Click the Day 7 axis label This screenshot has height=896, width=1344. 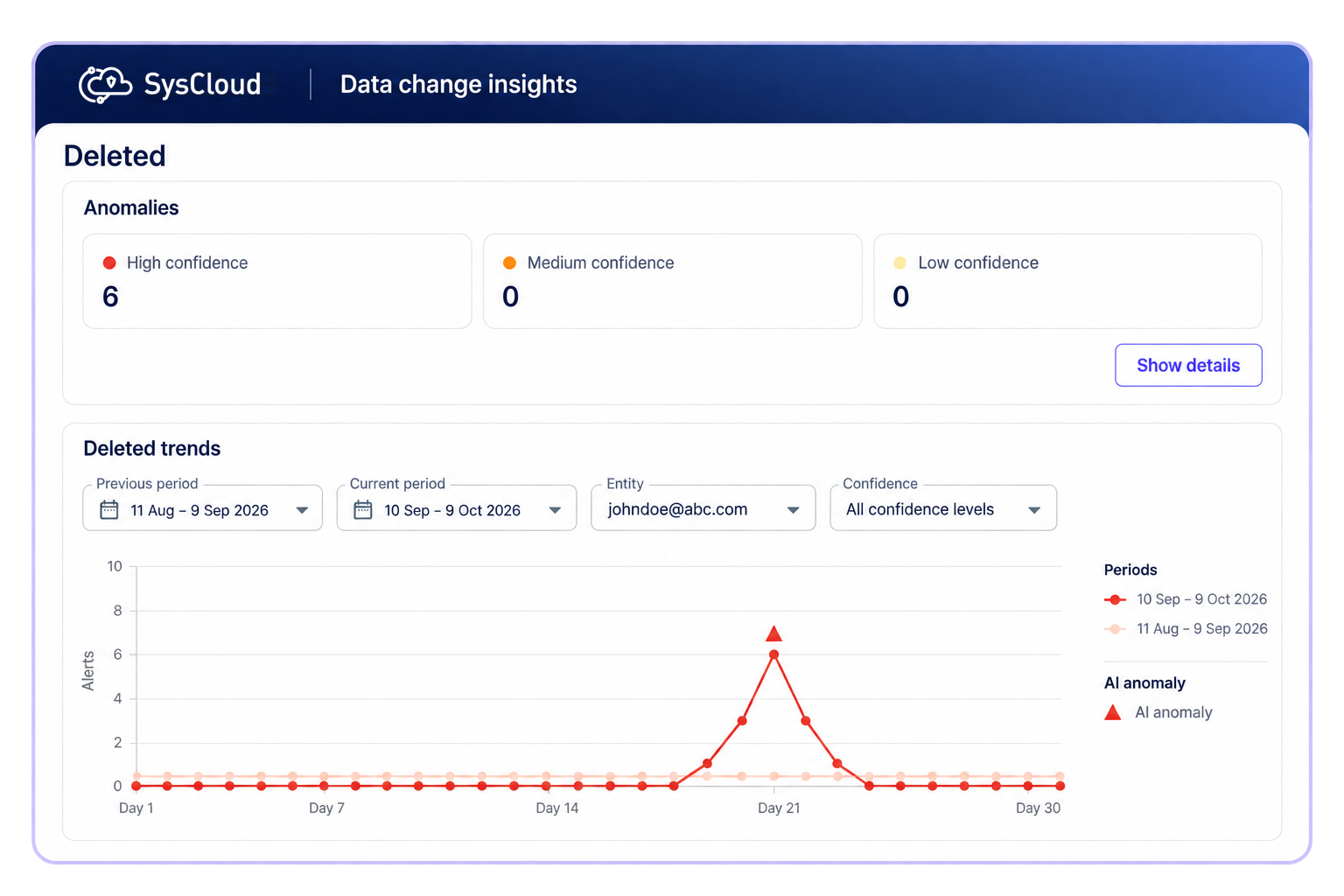[326, 808]
